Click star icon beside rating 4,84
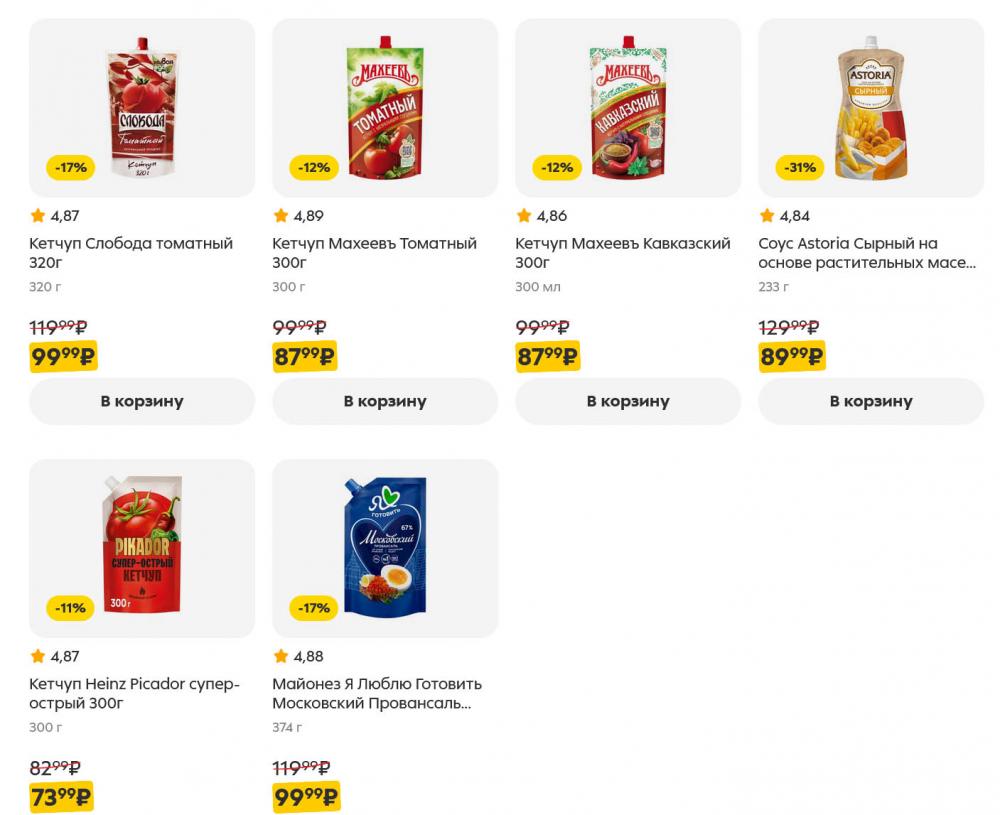 coord(767,216)
